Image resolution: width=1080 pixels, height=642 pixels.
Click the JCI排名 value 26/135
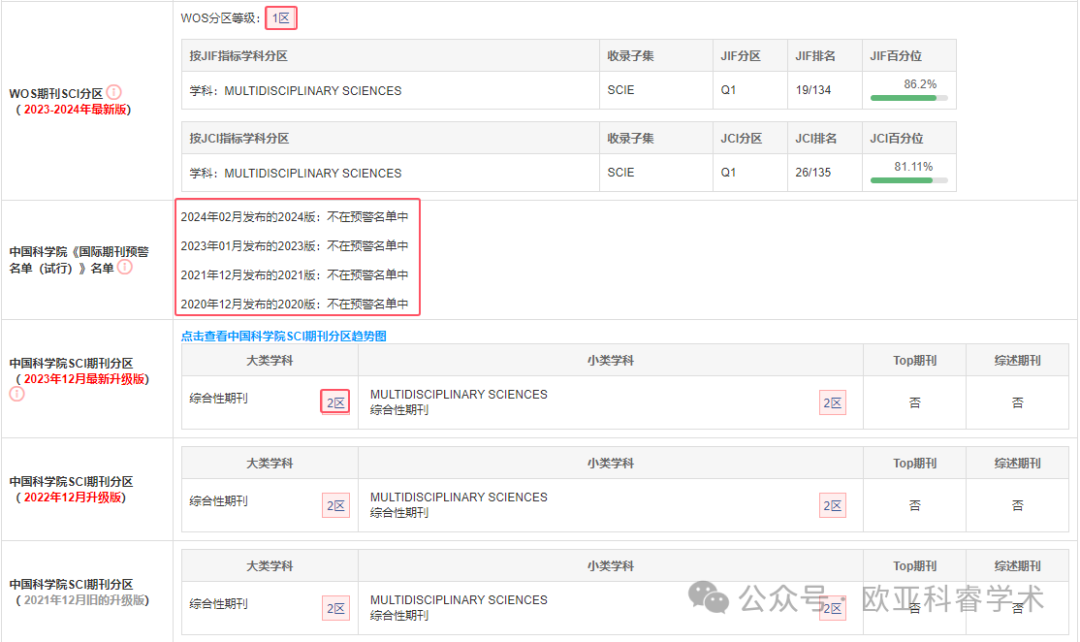point(813,172)
